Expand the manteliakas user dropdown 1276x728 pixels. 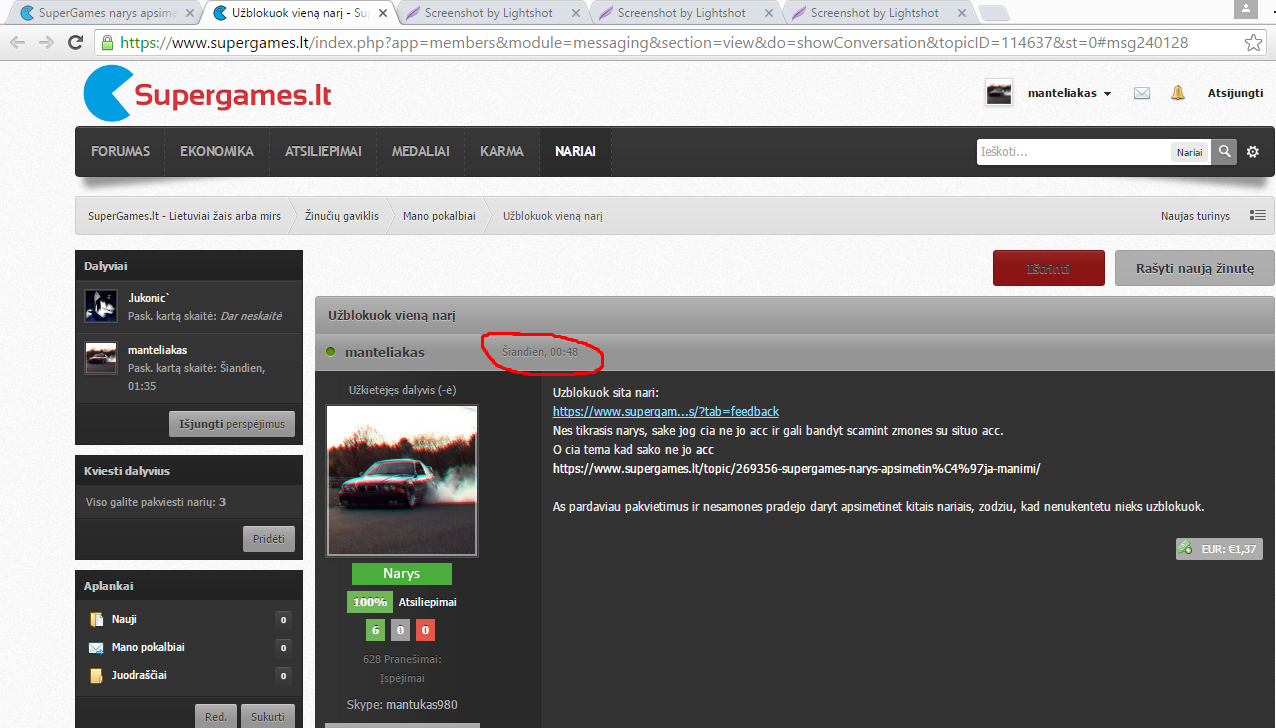[x=1069, y=93]
